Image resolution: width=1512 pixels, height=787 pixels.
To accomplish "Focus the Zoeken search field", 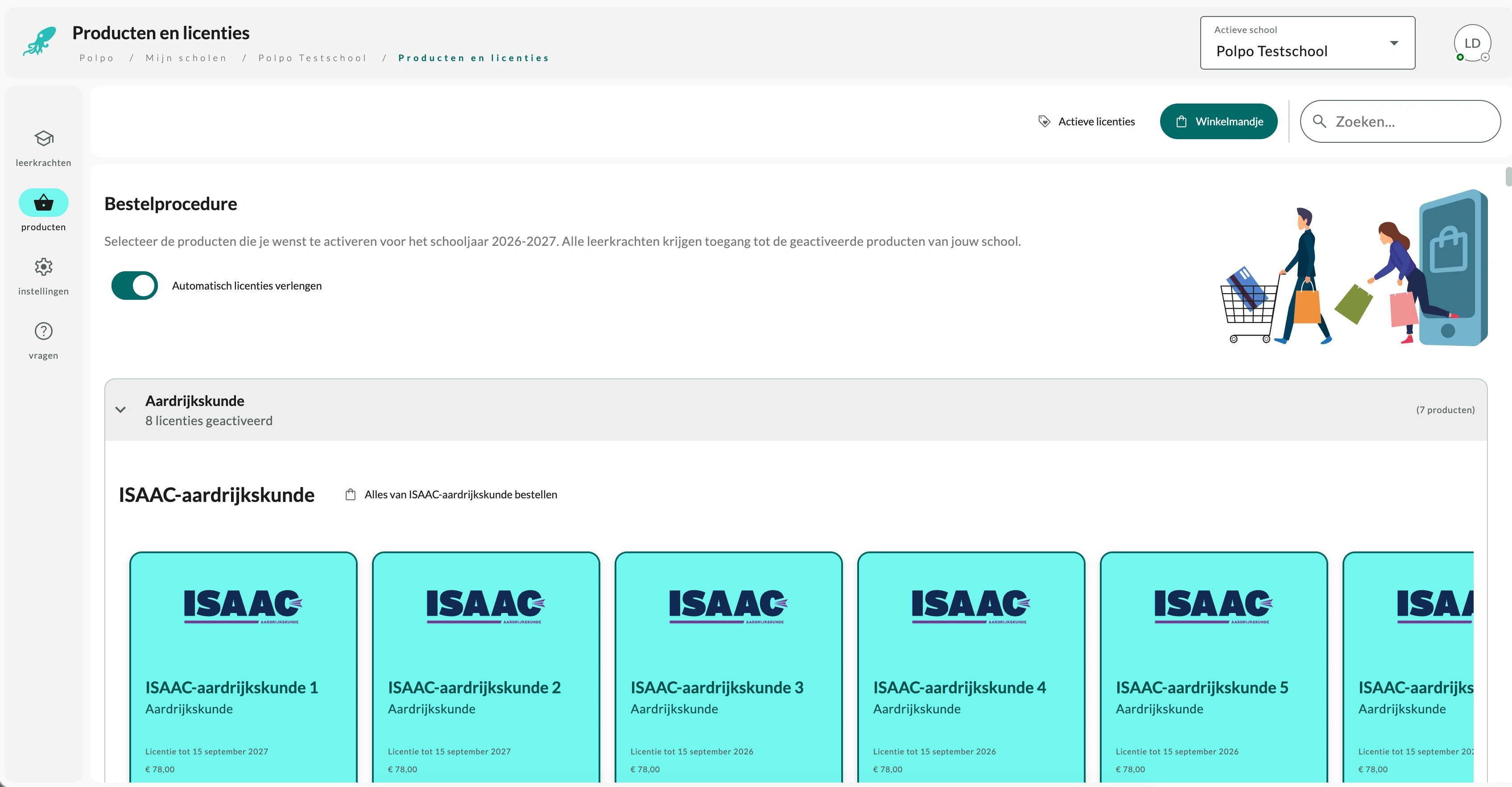I will [x=1400, y=121].
